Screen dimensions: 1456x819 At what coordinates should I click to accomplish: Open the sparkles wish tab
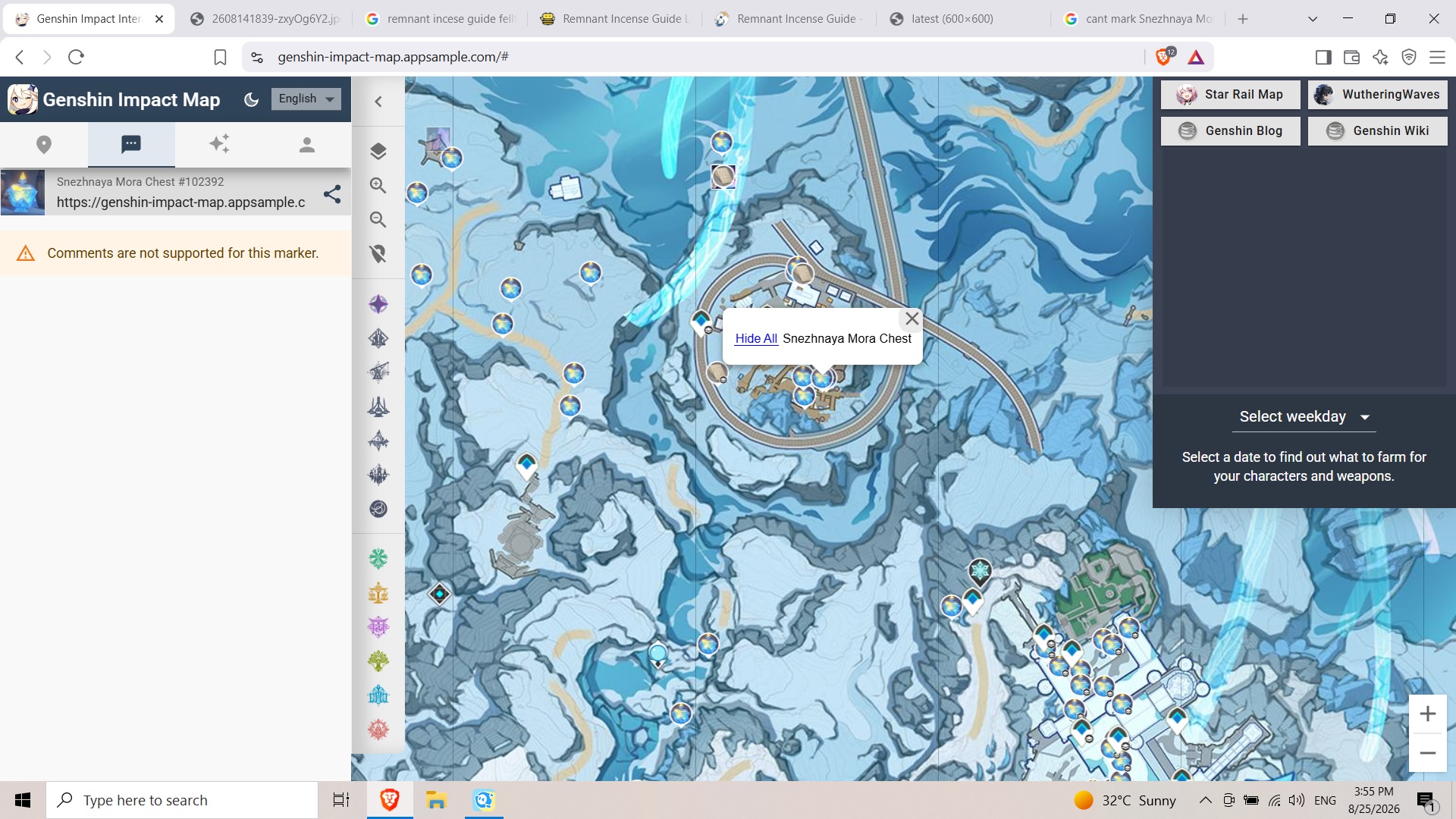(x=219, y=144)
